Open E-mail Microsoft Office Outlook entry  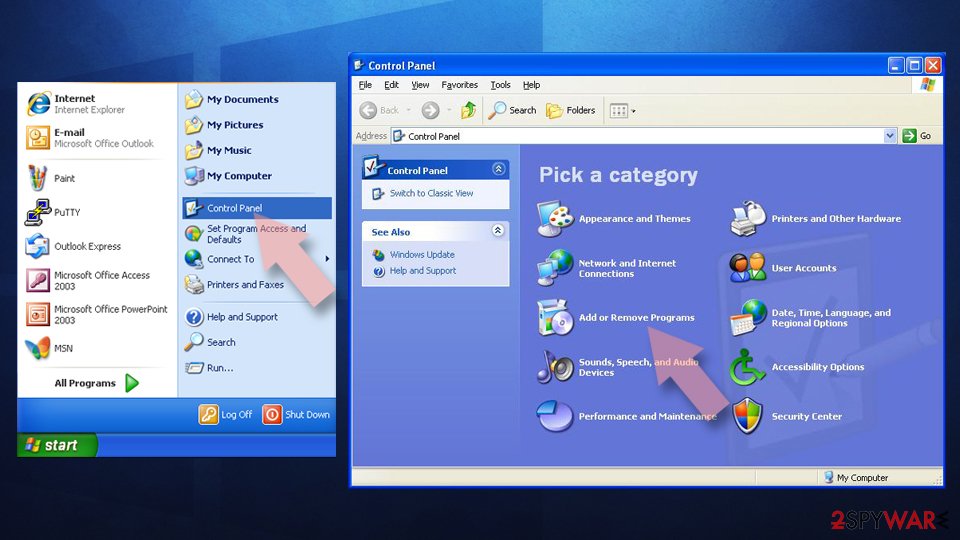pyautogui.click(x=90, y=138)
